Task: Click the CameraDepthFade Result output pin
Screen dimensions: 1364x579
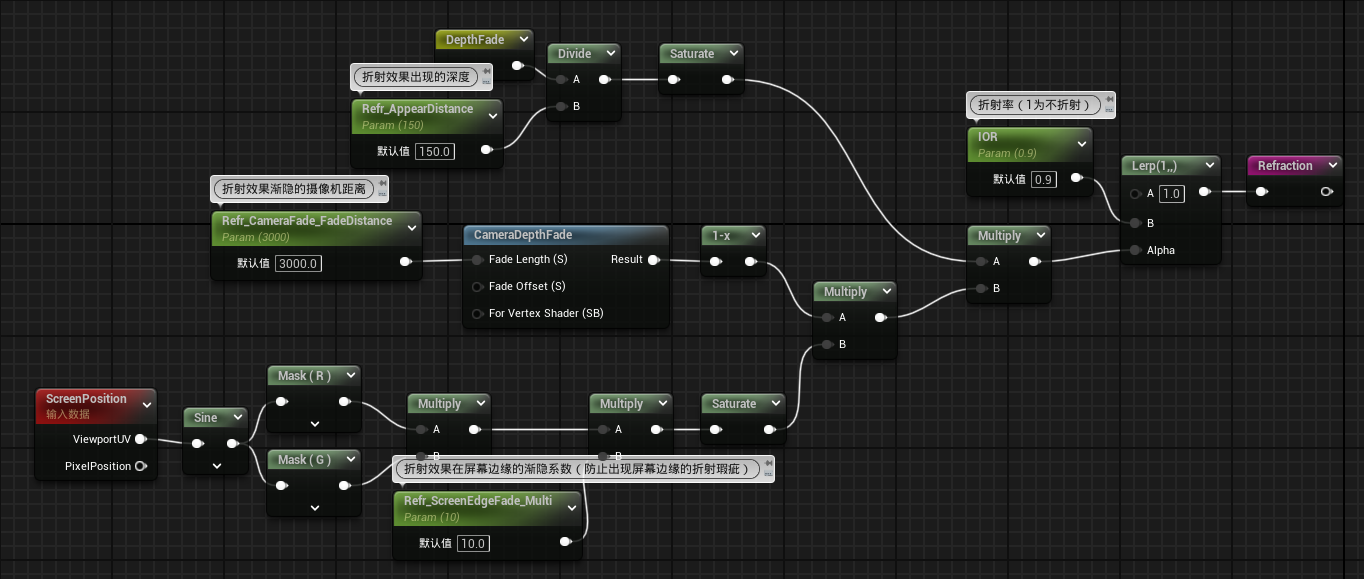Action: point(653,260)
